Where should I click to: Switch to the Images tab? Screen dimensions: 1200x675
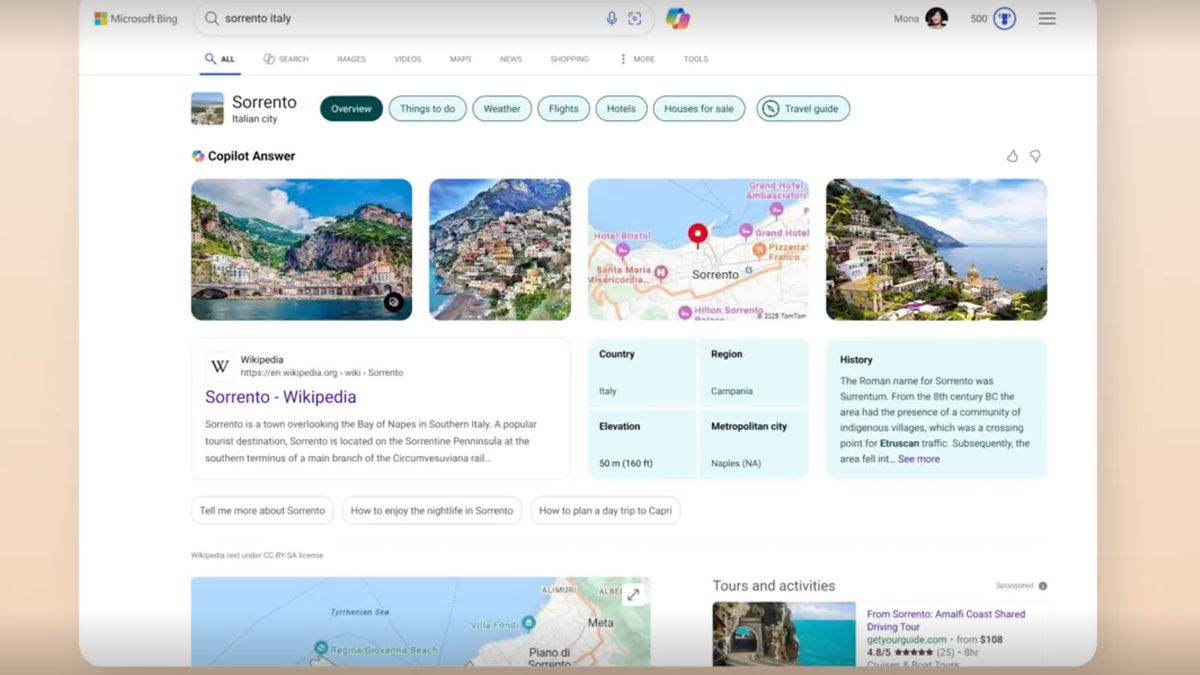point(351,59)
